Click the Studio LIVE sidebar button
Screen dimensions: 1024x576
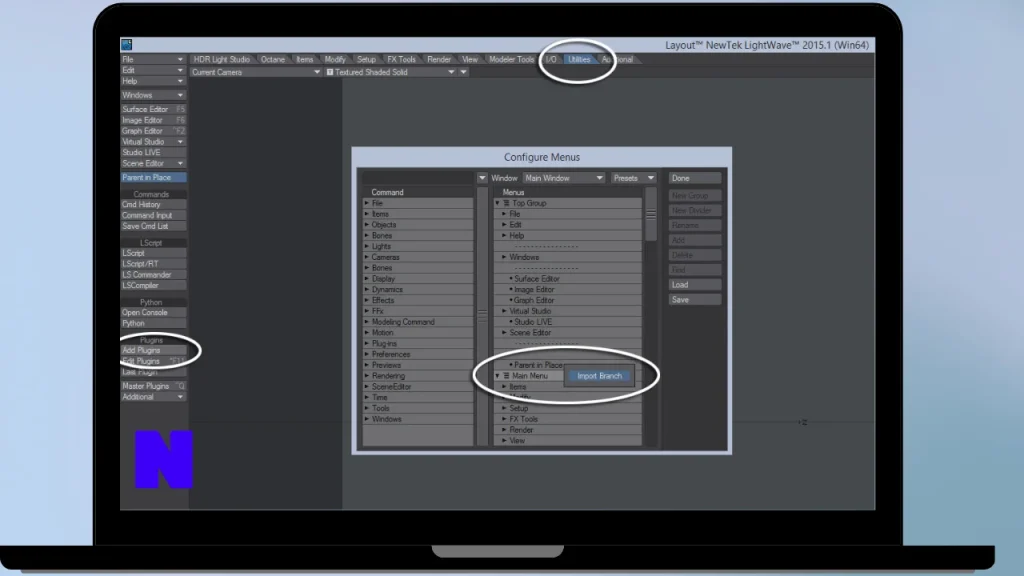(x=153, y=152)
